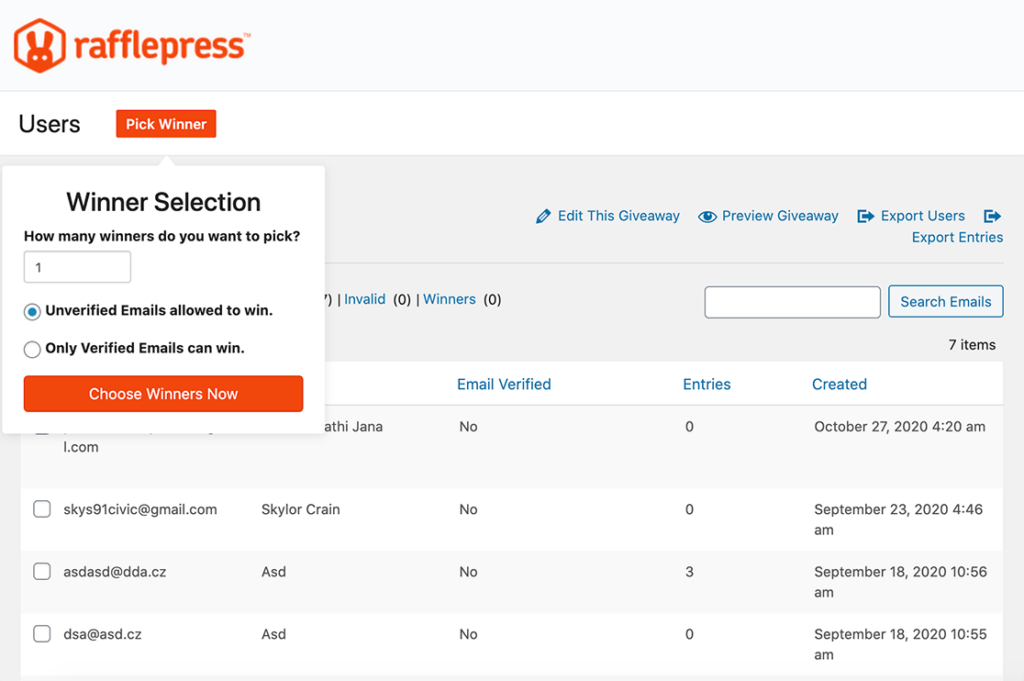Click the Search Emails button
Viewport: 1024px width, 681px height.
click(x=945, y=301)
